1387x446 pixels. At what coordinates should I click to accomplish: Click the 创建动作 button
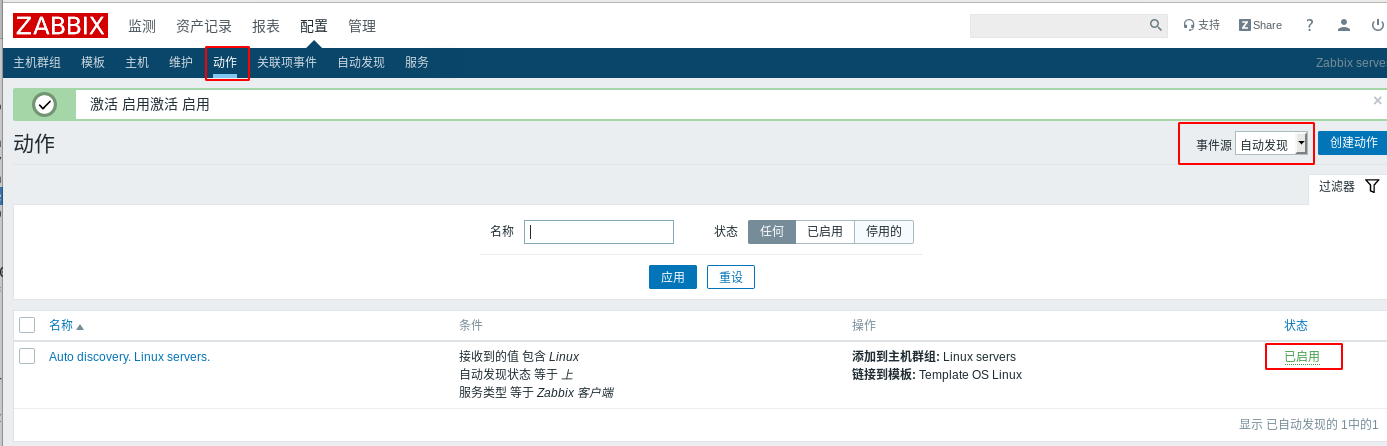1352,143
